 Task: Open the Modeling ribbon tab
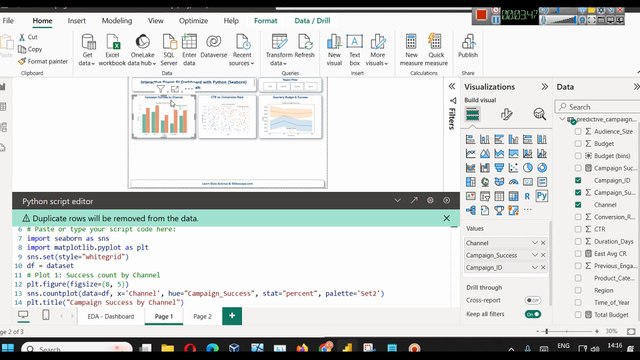117,21
